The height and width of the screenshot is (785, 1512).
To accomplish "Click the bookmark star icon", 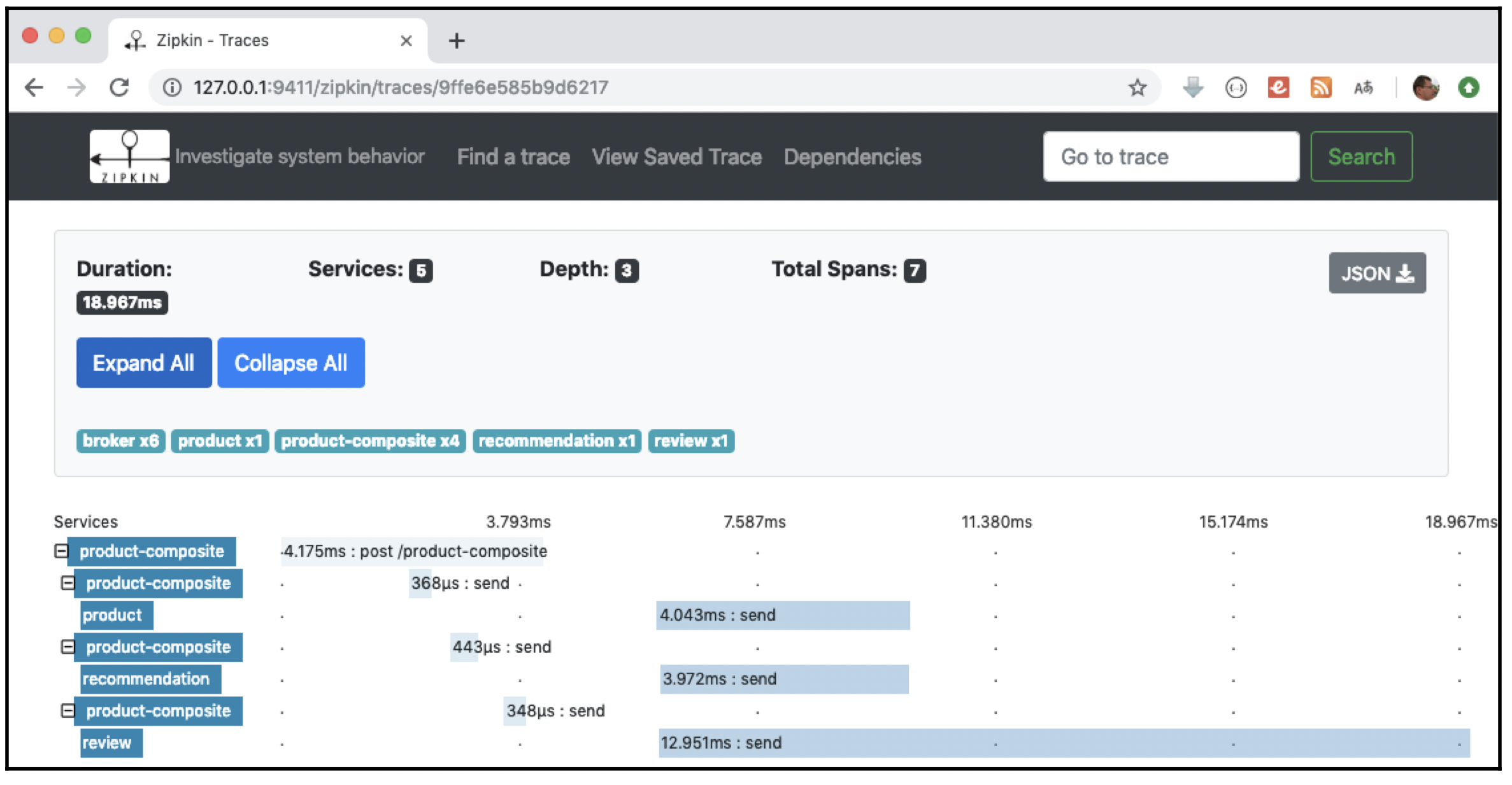I will tap(1138, 87).
